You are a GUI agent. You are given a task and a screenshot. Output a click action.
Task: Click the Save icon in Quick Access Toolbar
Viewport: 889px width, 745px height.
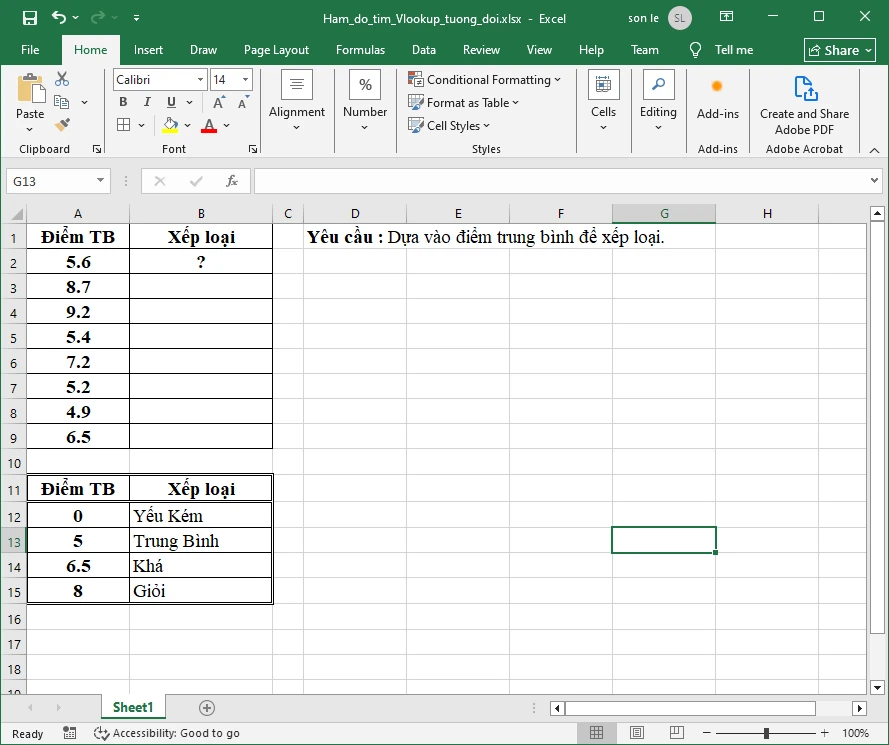(x=27, y=17)
